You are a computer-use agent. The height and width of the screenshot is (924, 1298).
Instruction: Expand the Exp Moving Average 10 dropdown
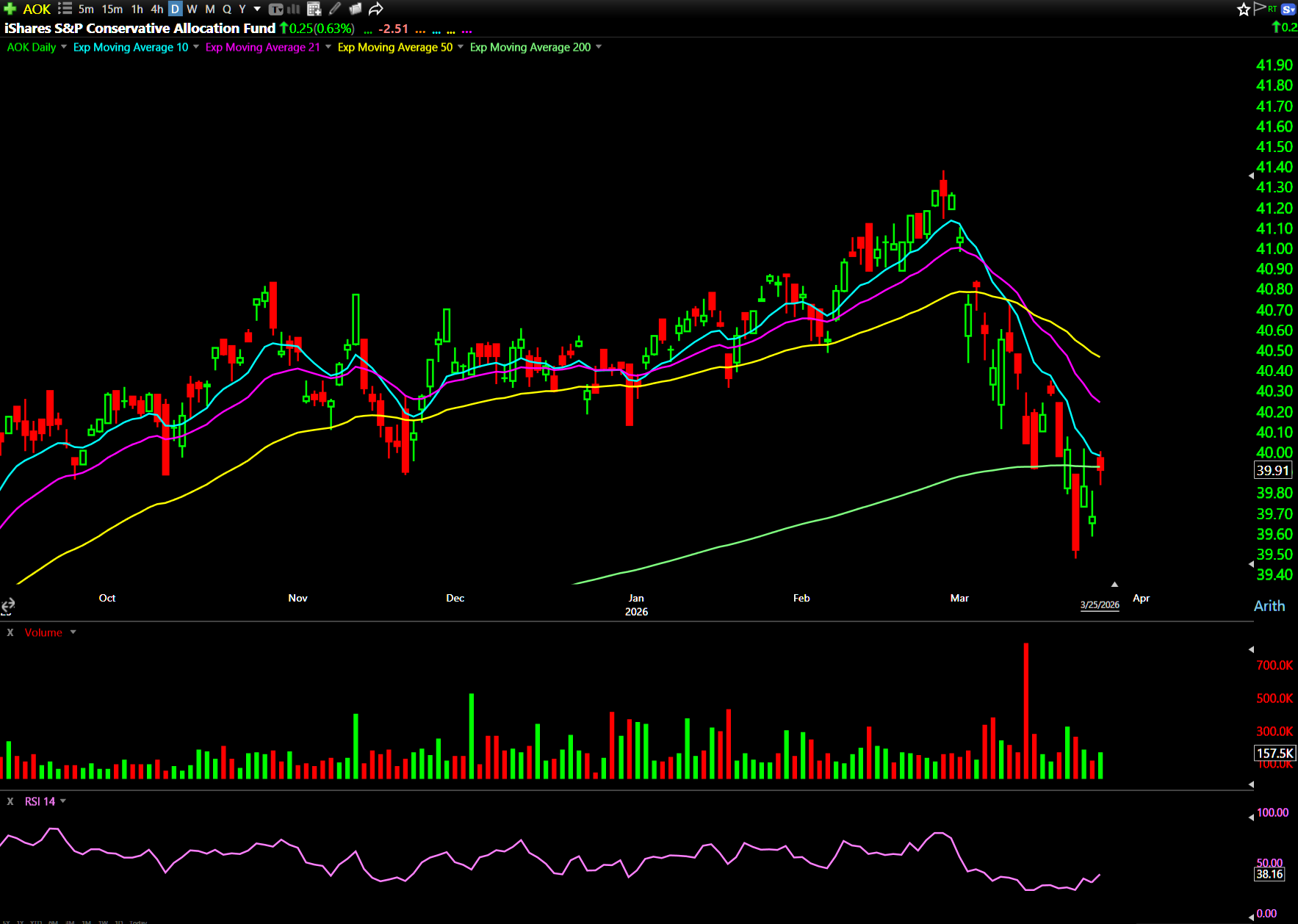(196, 47)
